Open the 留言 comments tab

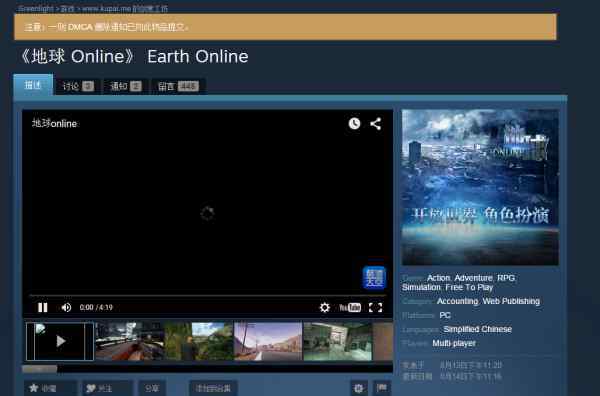tap(178, 86)
